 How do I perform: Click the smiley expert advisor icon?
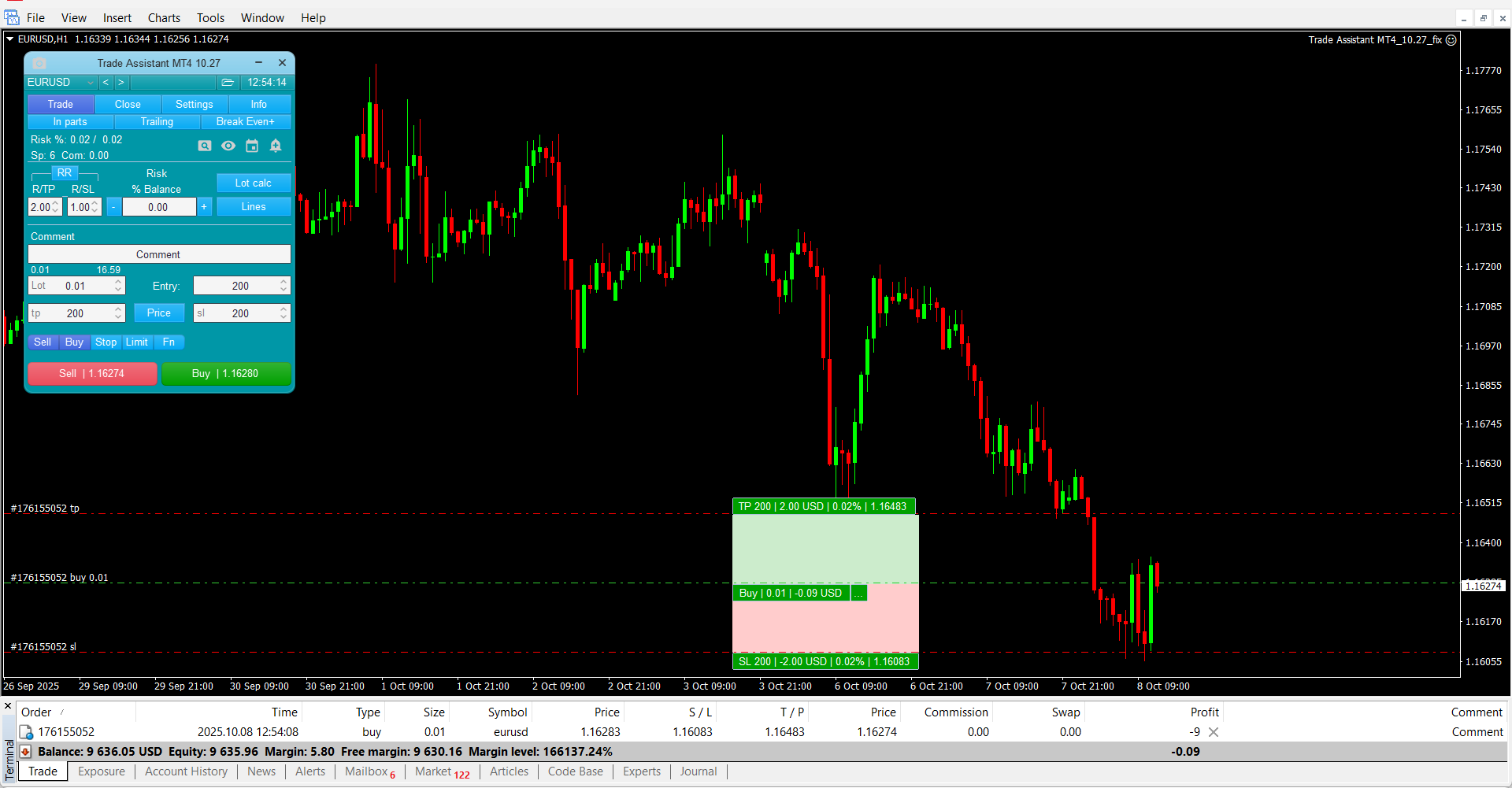[1451, 39]
